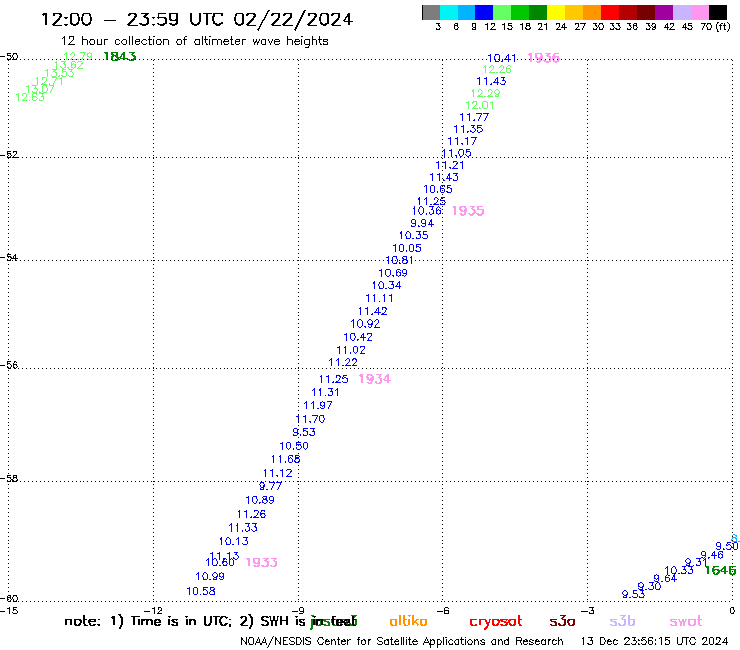Click the pink time stamp '1936'

tap(543, 58)
